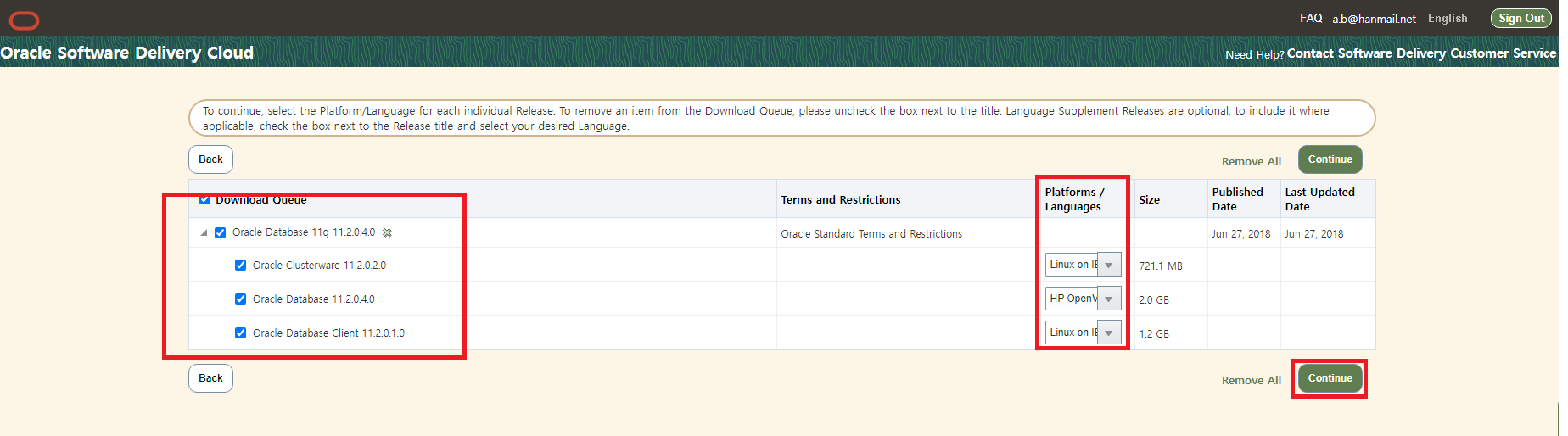Screen dimensions: 1568x436
Task: Click the Platforms / Languages column header
Action: pos(1075,199)
